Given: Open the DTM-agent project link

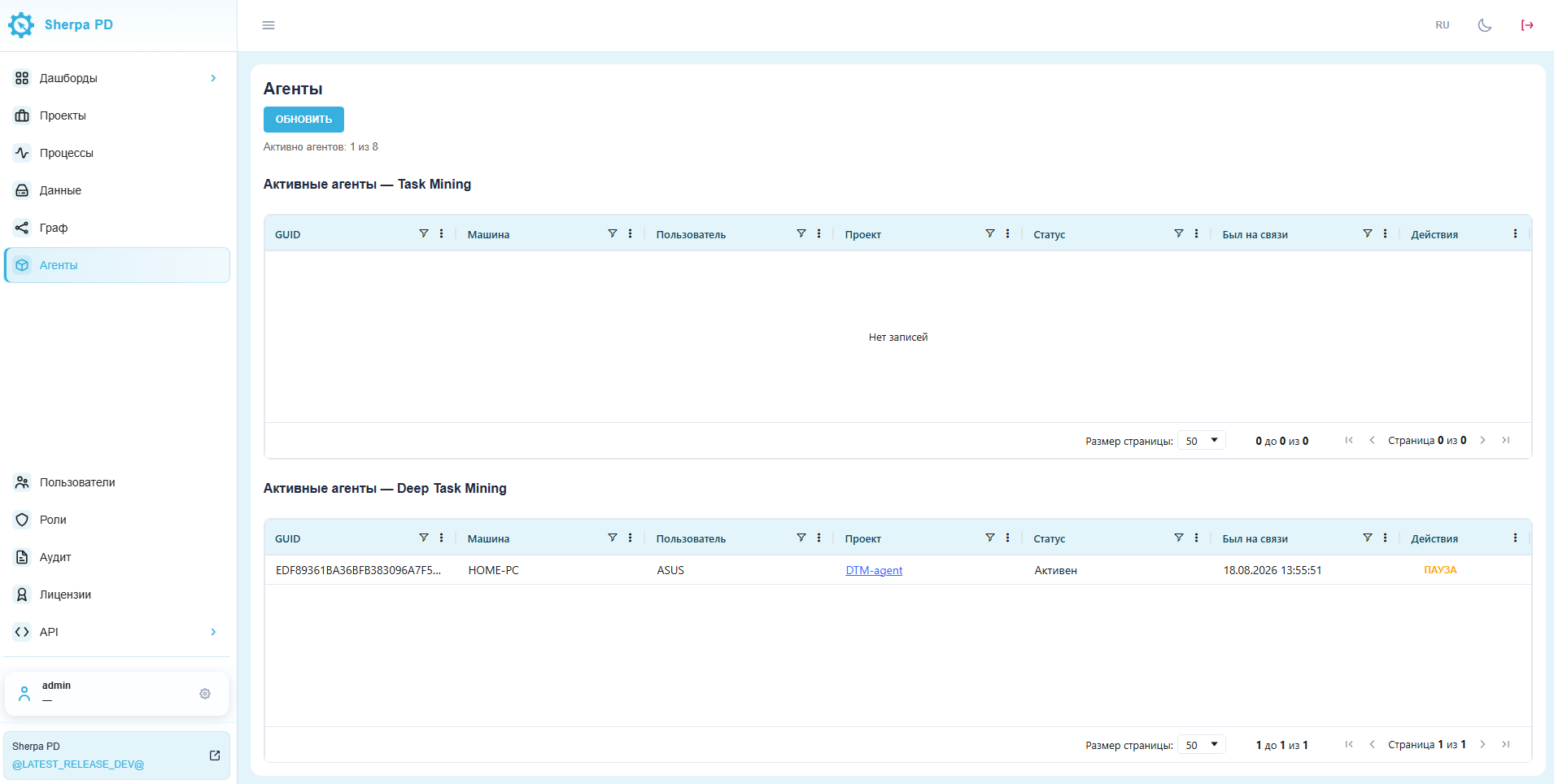Looking at the screenshot, I should pos(874,570).
